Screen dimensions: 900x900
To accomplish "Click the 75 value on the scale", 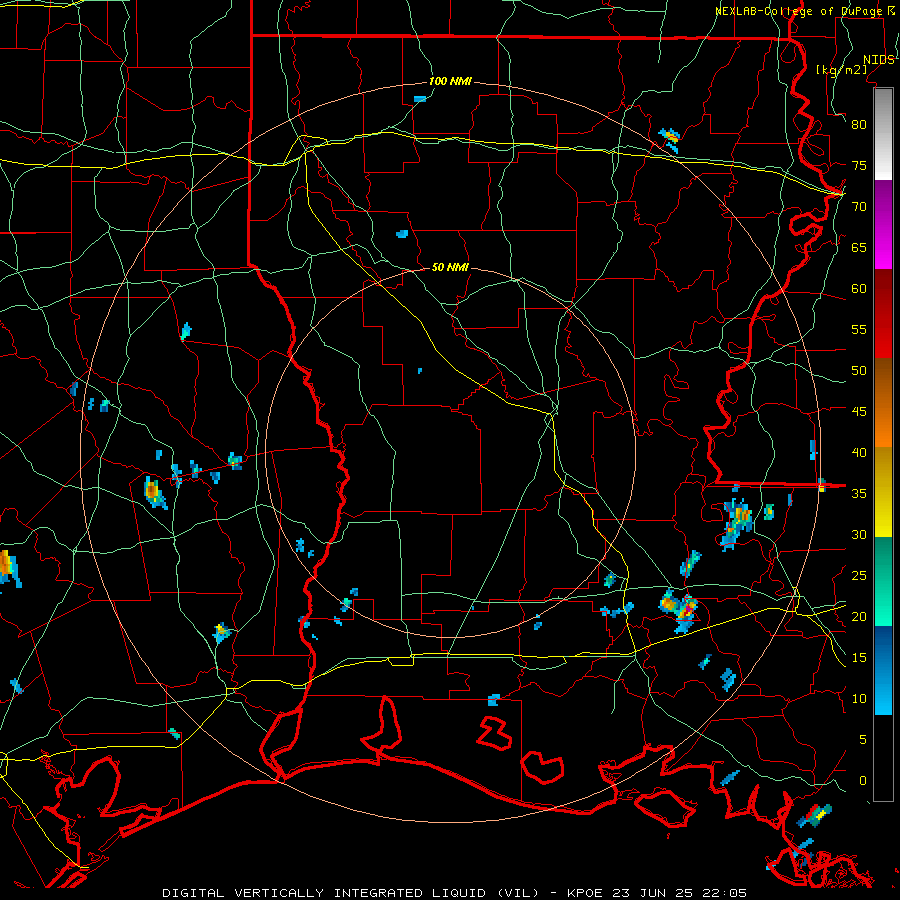I will pos(859,165).
